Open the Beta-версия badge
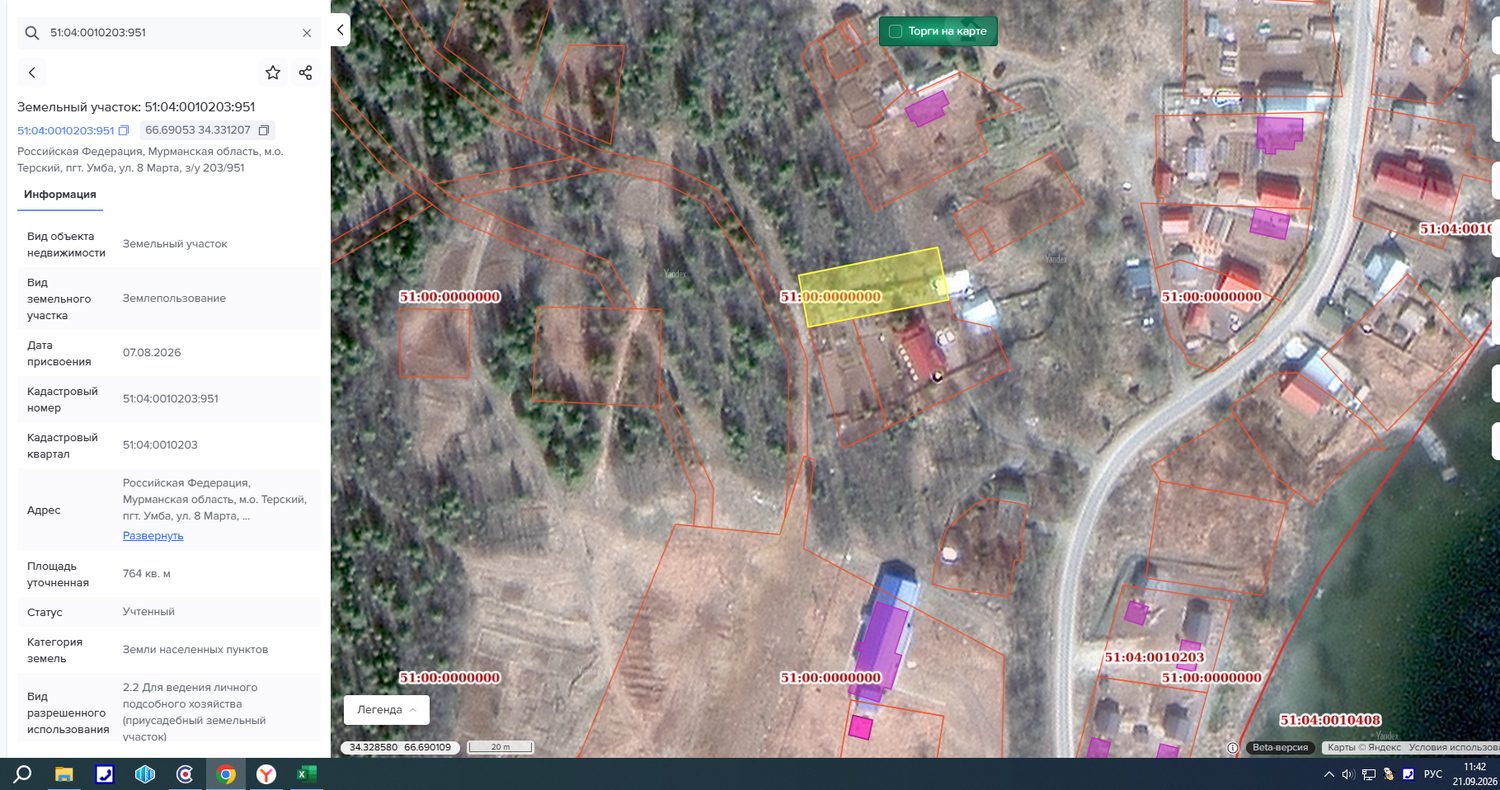The height and width of the screenshot is (790, 1500). tap(1281, 748)
